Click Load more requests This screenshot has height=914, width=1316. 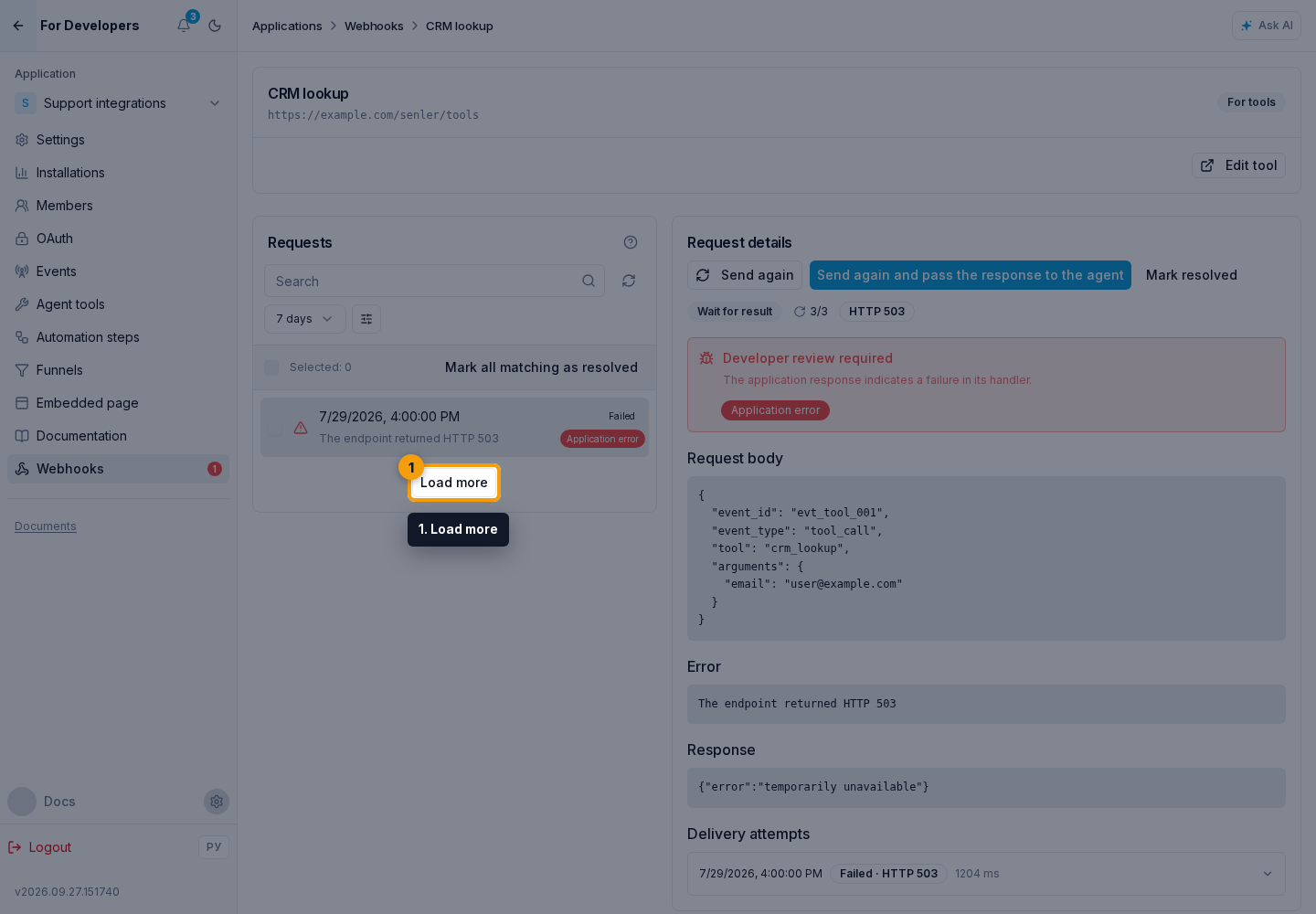click(454, 483)
